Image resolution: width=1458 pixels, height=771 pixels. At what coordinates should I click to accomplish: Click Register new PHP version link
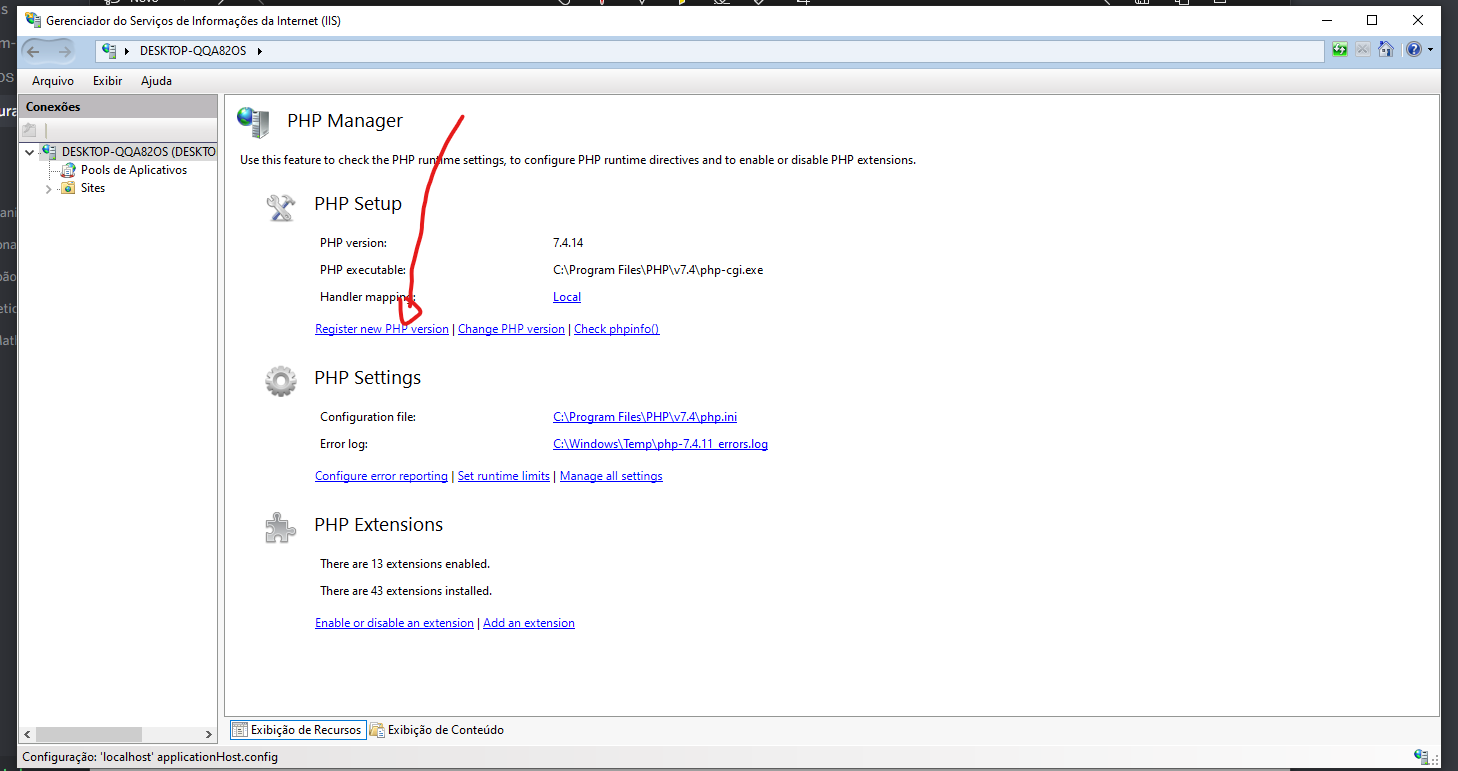coord(381,329)
